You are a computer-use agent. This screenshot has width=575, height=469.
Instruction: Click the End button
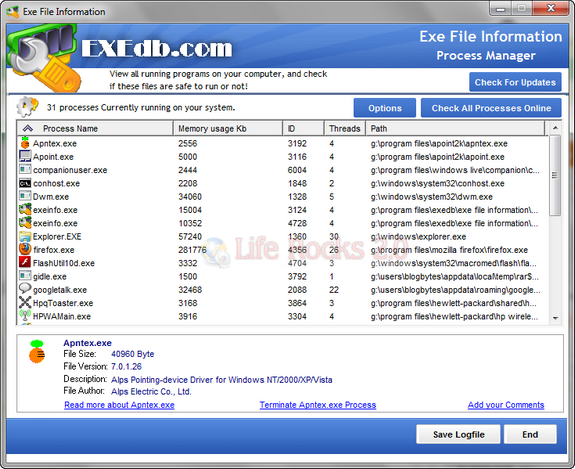530,435
